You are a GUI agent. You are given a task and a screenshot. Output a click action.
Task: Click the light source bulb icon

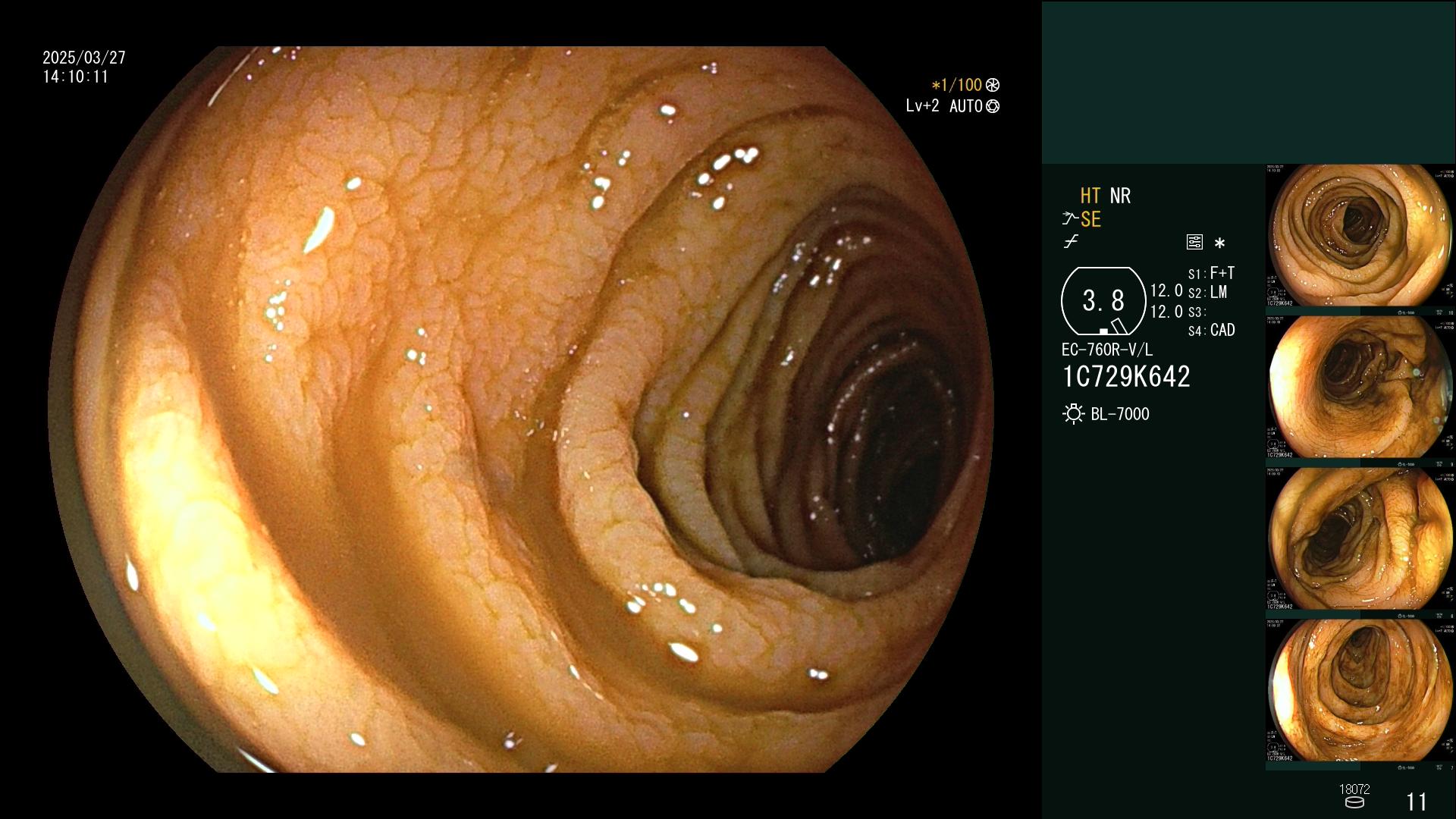pyautogui.click(x=1073, y=414)
